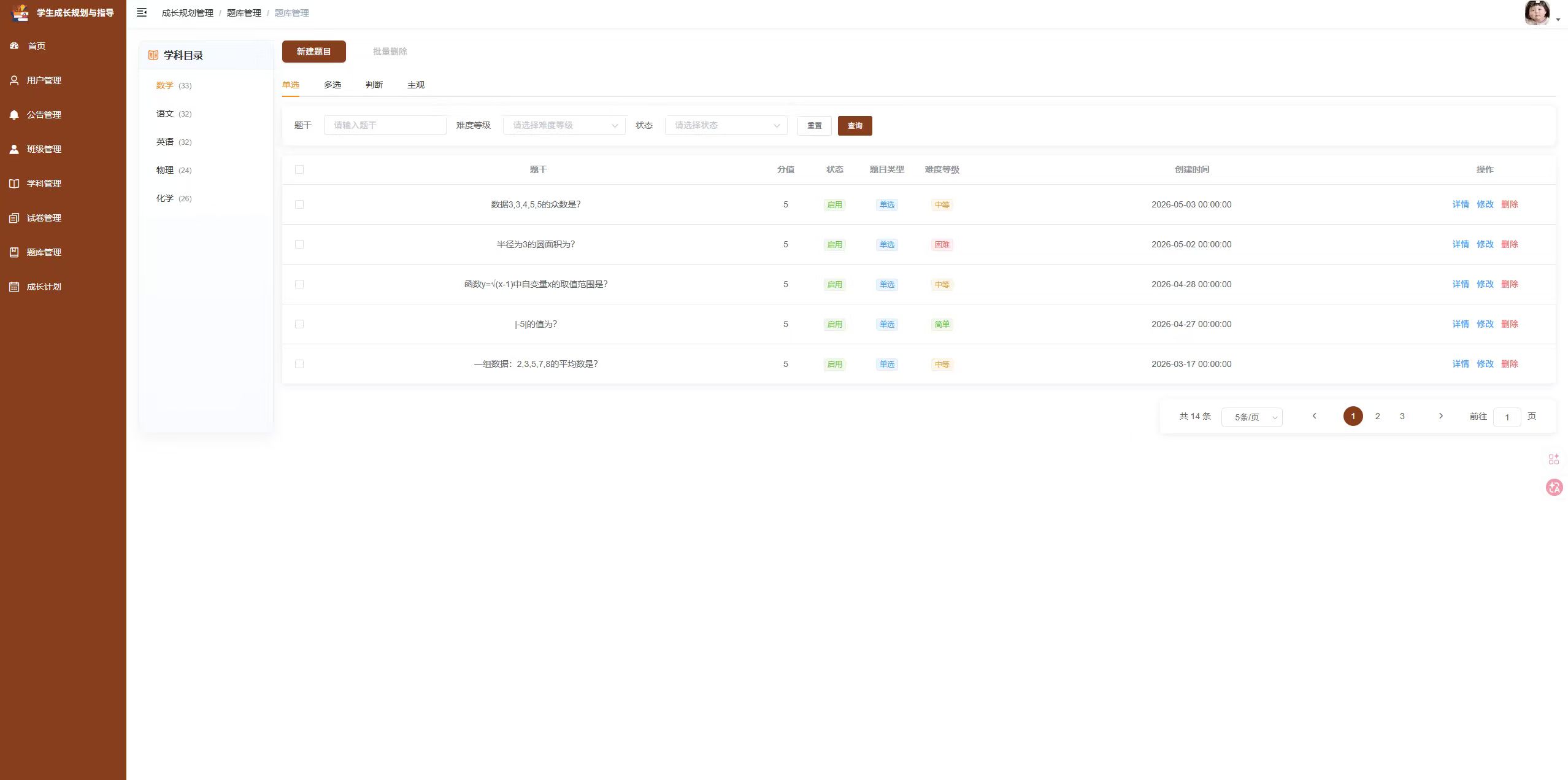Click the 成长计划 calendar icon
Image resolution: width=1568 pixels, height=780 pixels.
point(14,287)
